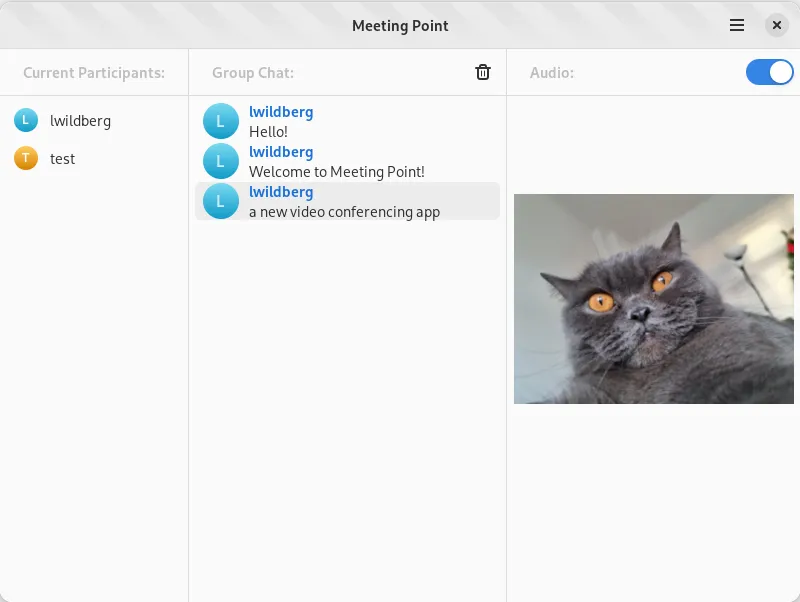Click the "Current Participants:" header label

(94, 73)
